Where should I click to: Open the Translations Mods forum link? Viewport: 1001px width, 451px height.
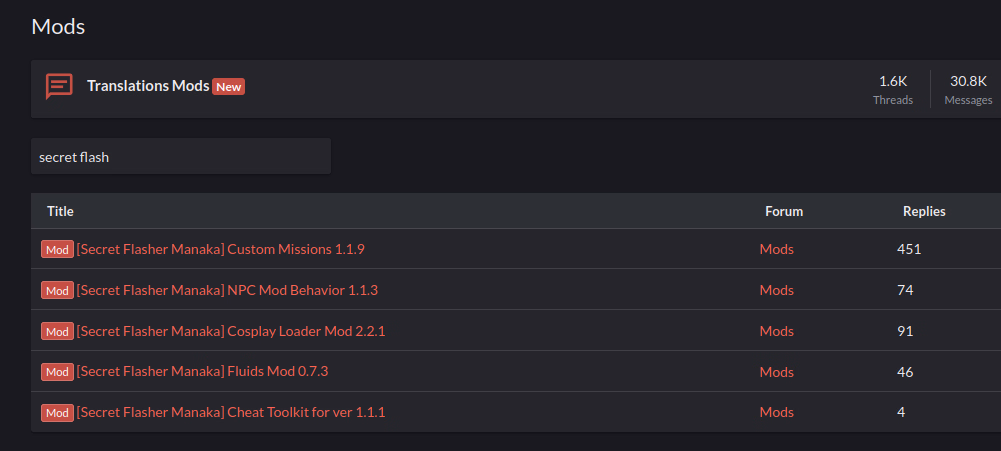point(148,86)
